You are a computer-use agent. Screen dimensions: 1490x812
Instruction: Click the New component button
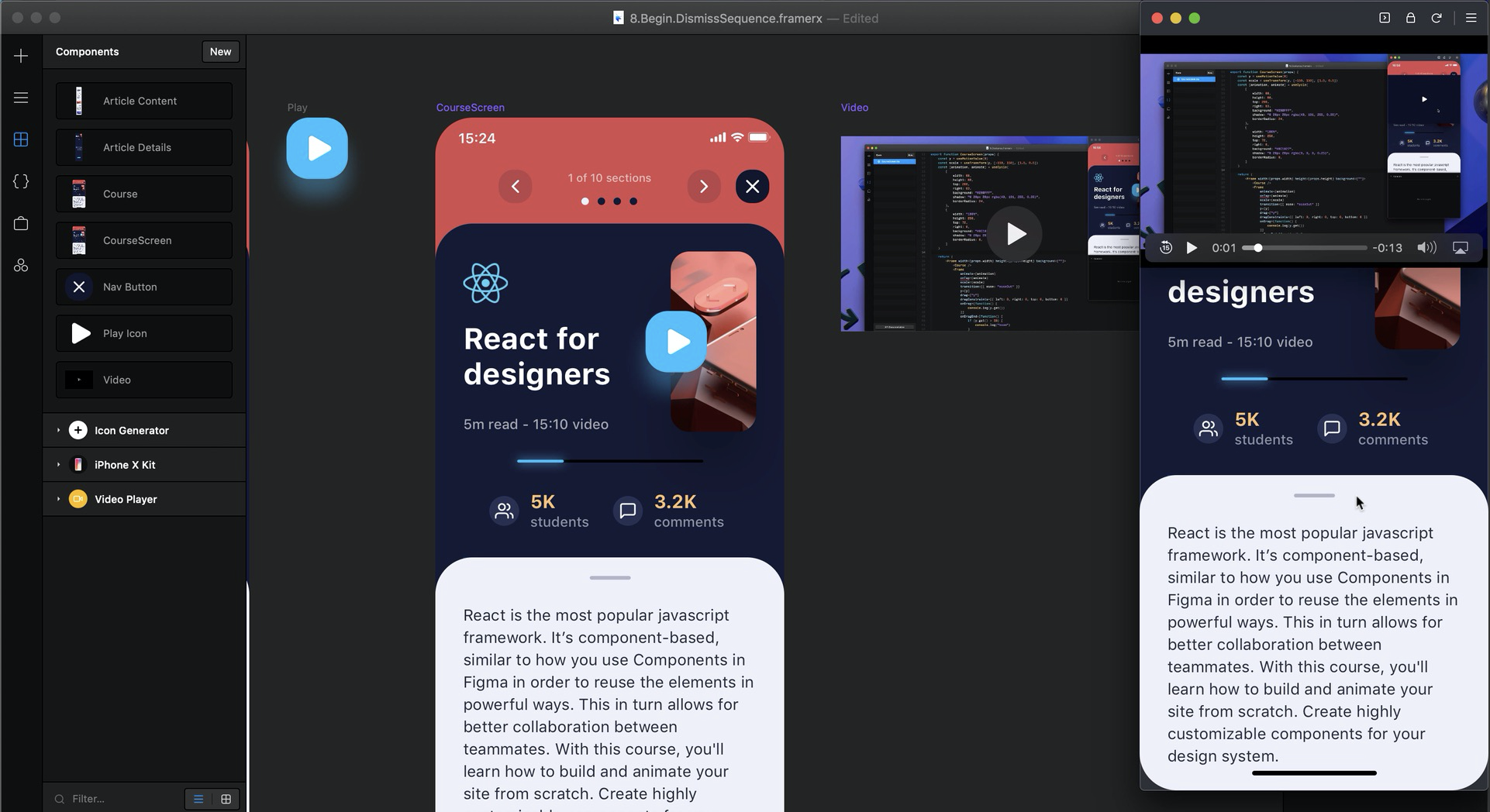[x=220, y=52]
